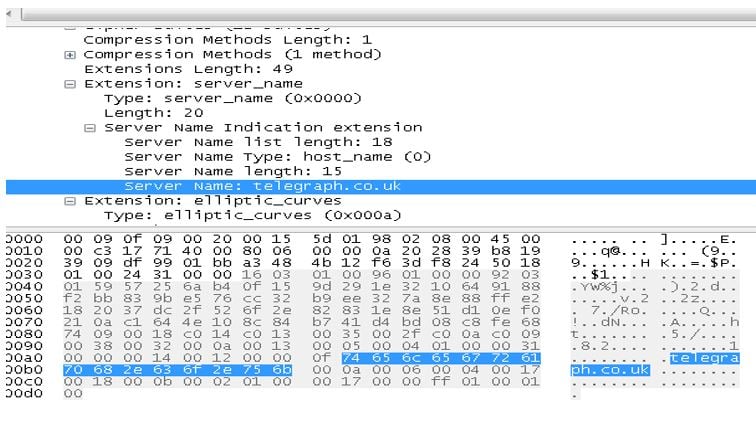
Task: Click hex offset 0060 in bytes pane
Action: pos(24,310)
